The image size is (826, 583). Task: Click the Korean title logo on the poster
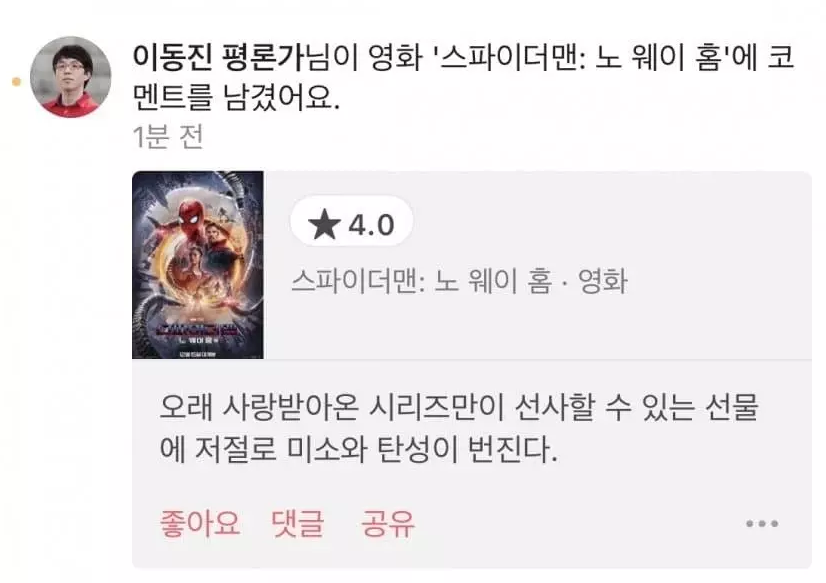(198, 332)
